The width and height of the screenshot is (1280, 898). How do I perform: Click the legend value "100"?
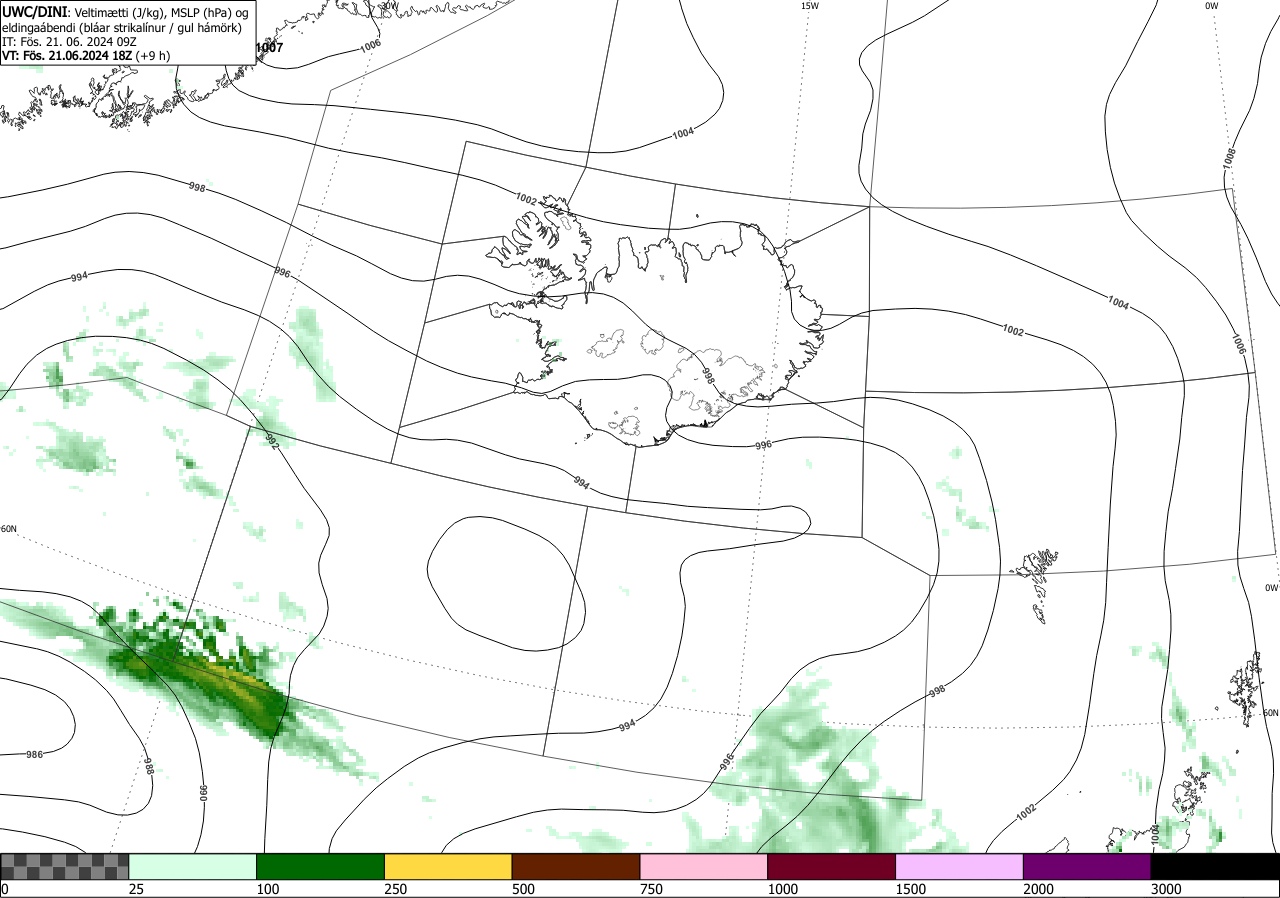click(x=268, y=889)
